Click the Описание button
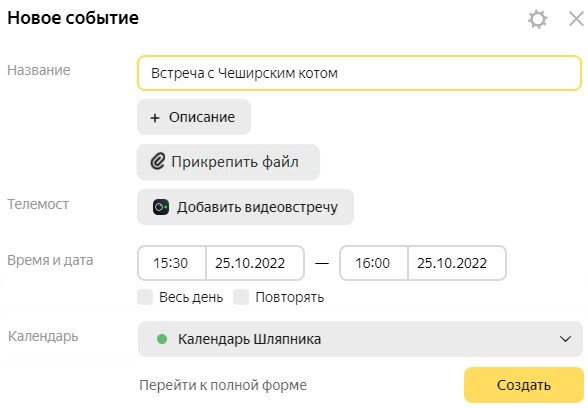588x408 pixels. coord(194,117)
